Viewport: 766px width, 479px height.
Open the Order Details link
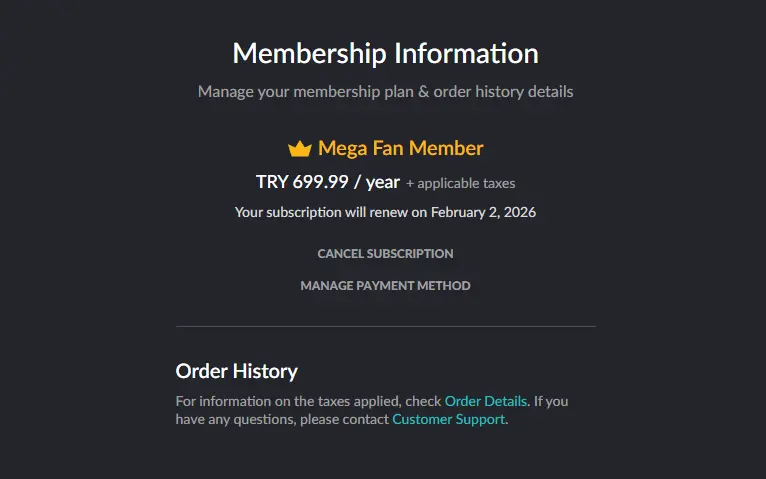click(486, 401)
